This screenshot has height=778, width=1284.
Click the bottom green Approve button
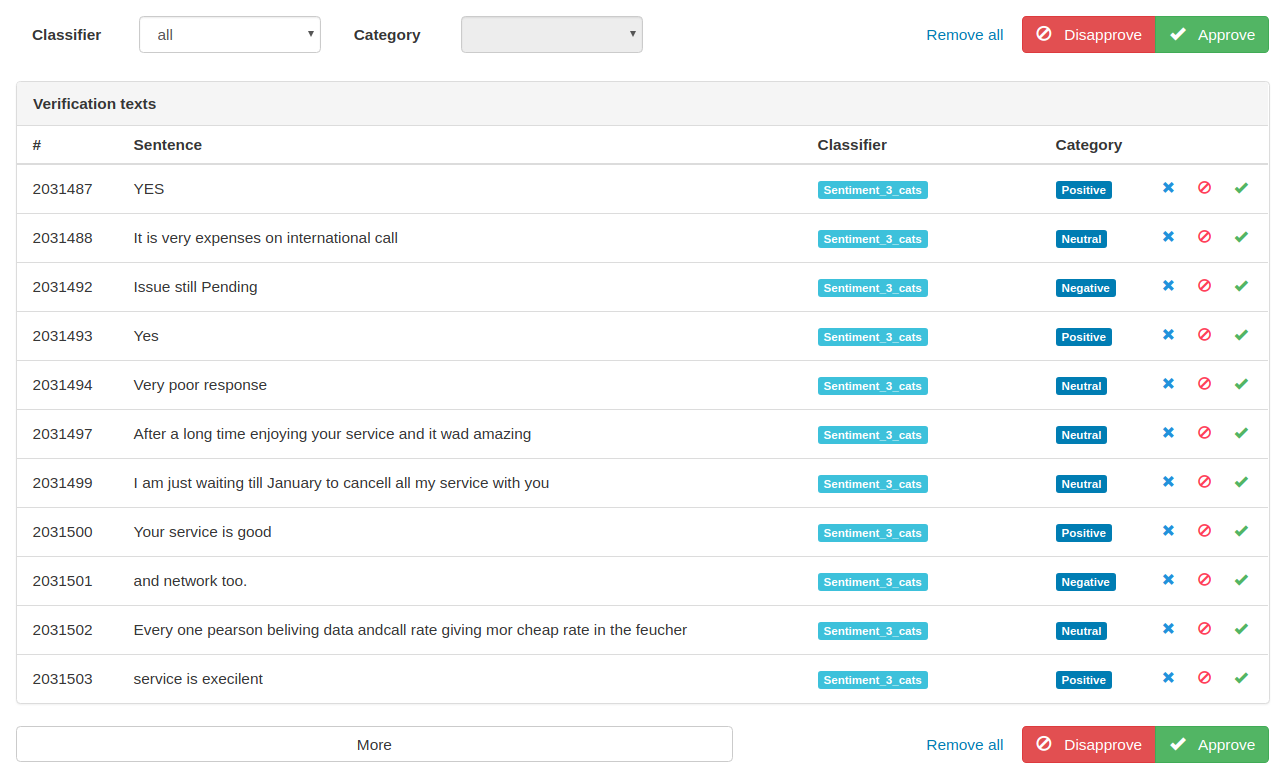pyautogui.click(x=1212, y=744)
